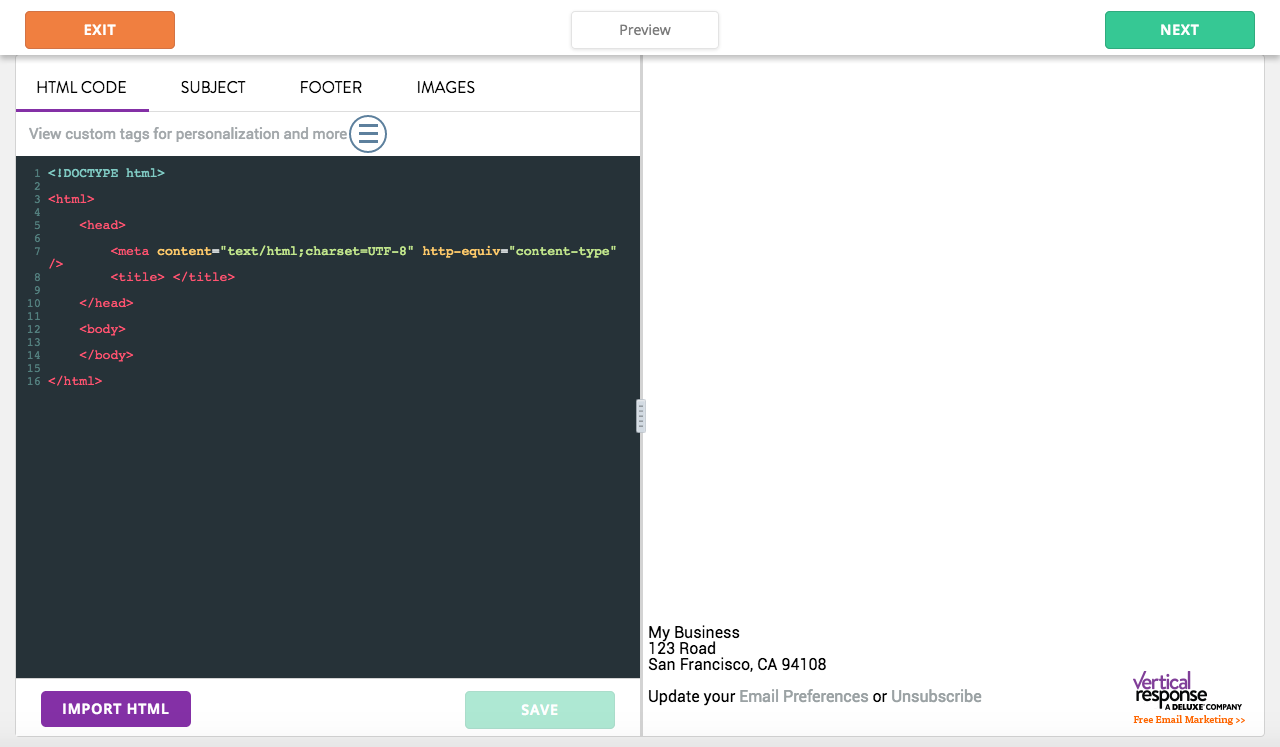The width and height of the screenshot is (1280, 747).
Task: Click the opening <html> tag line
Action: (x=71, y=199)
